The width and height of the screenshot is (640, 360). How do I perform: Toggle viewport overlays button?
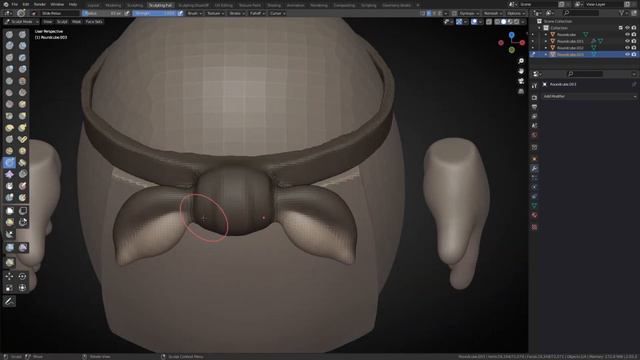point(474,22)
